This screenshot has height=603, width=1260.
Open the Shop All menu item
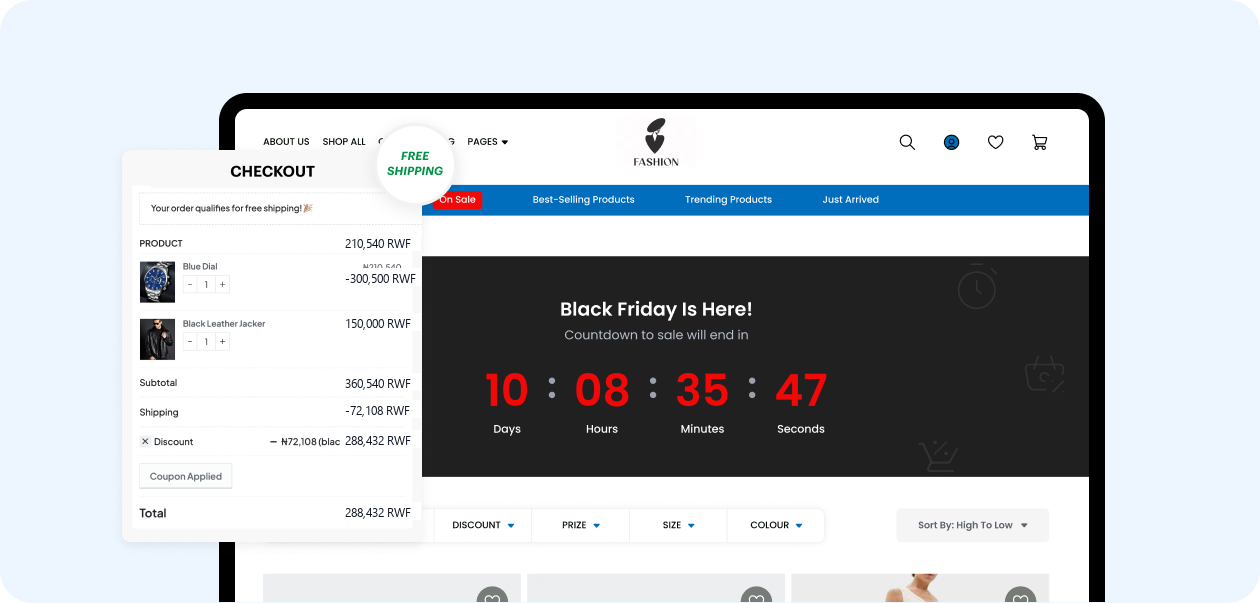click(344, 142)
